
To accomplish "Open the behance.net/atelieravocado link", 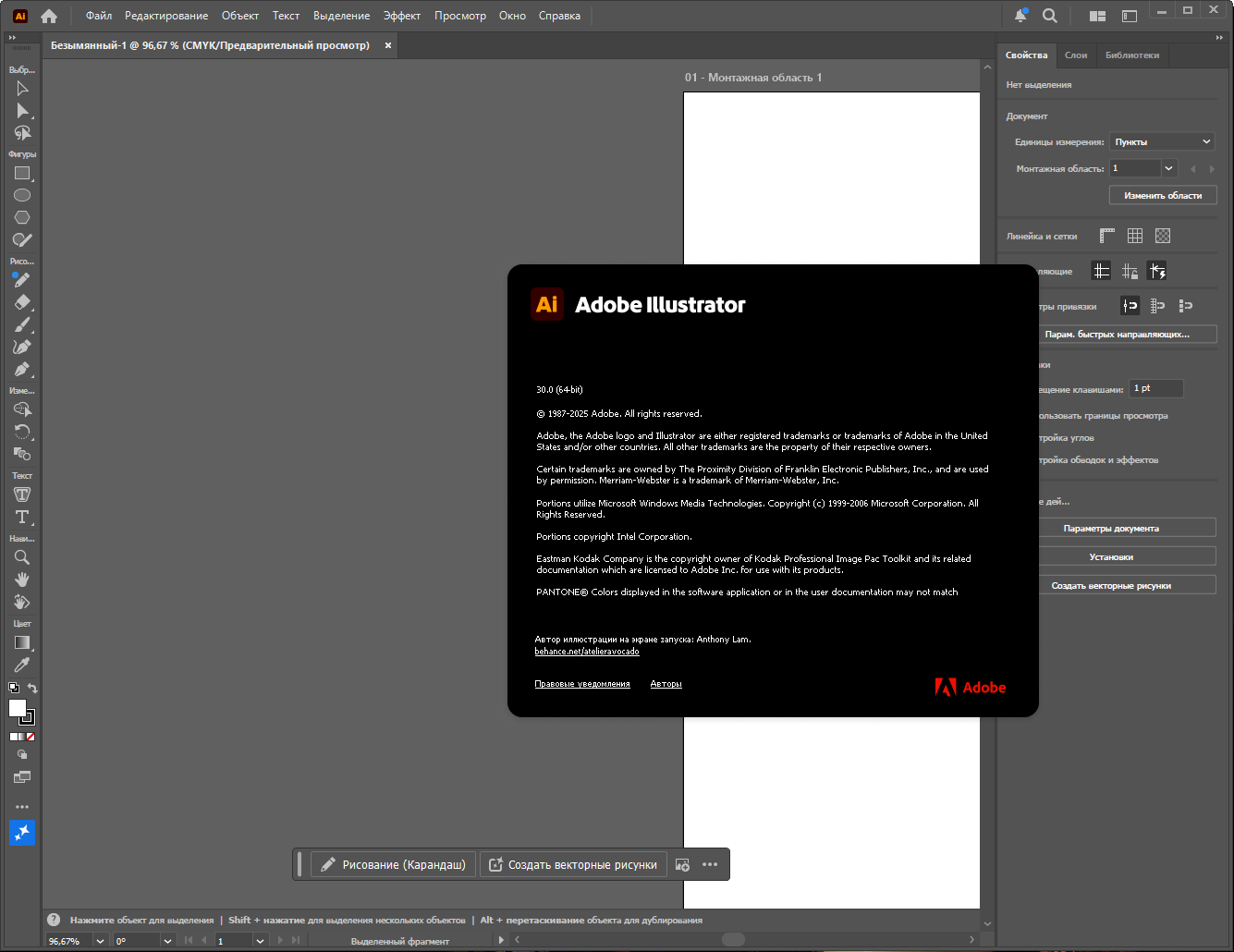I will tap(587, 652).
